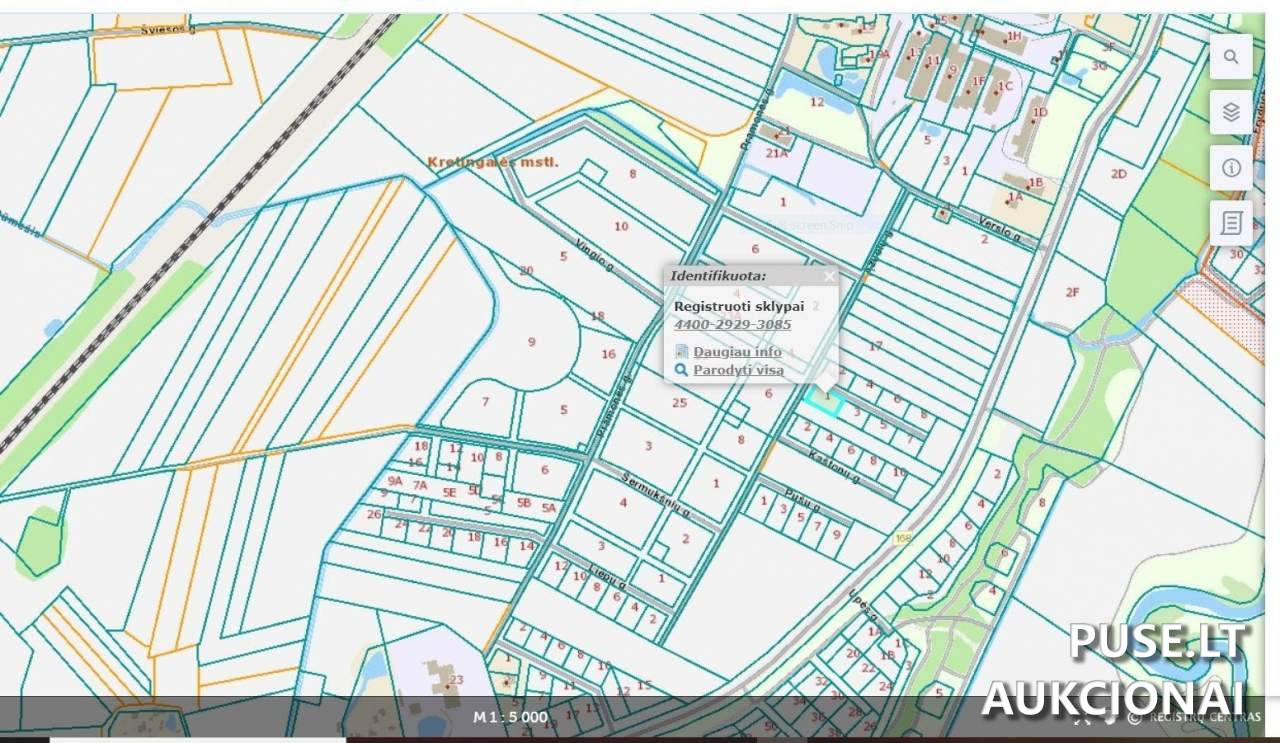Screen dimensions: 1280x743
Task: Open the legend document panel
Action: pos(1231,223)
